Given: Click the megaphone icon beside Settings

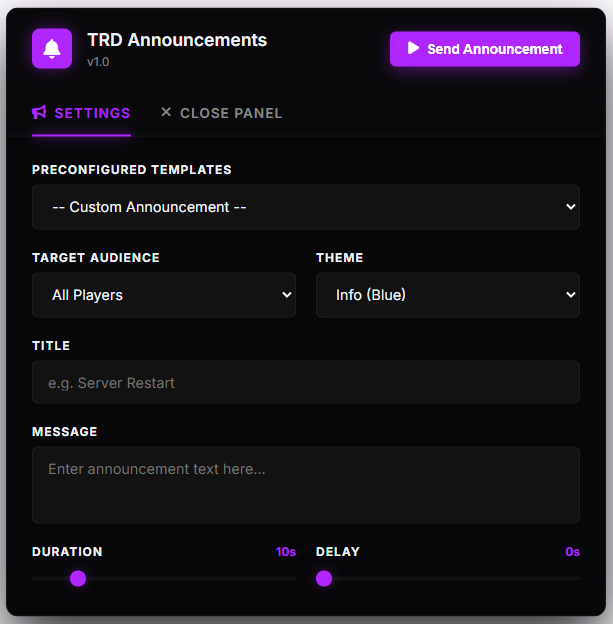Looking at the screenshot, I should click(x=39, y=113).
